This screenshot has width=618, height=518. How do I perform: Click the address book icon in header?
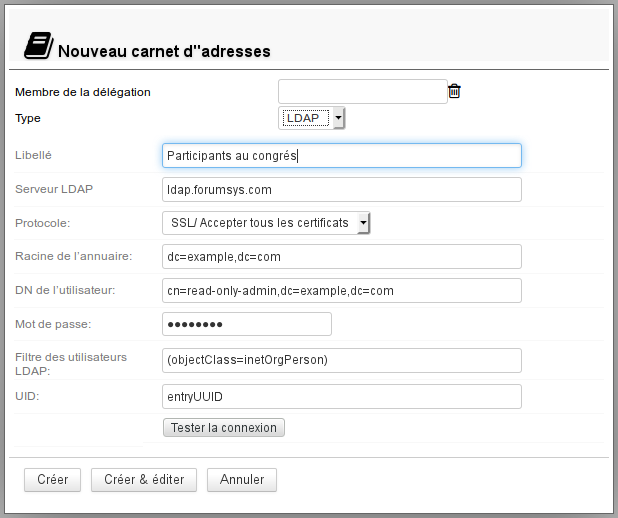click(39, 46)
